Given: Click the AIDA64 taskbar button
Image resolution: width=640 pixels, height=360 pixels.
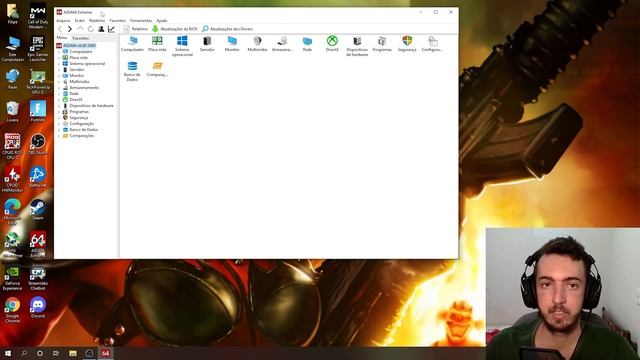Looking at the screenshot, I should [105, 353].
